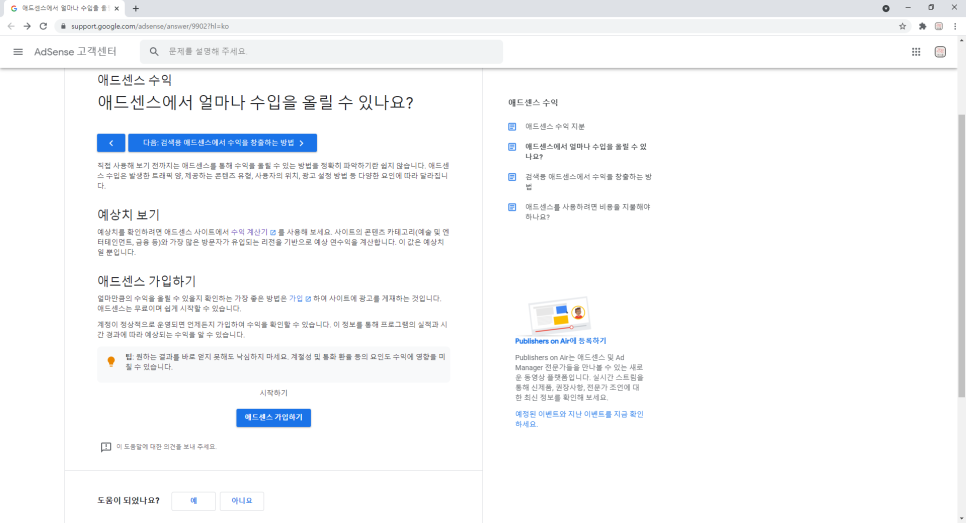966x523 pixels.
Task: Click the AdSense 고객센터 title
Action: tap(75, 52)
